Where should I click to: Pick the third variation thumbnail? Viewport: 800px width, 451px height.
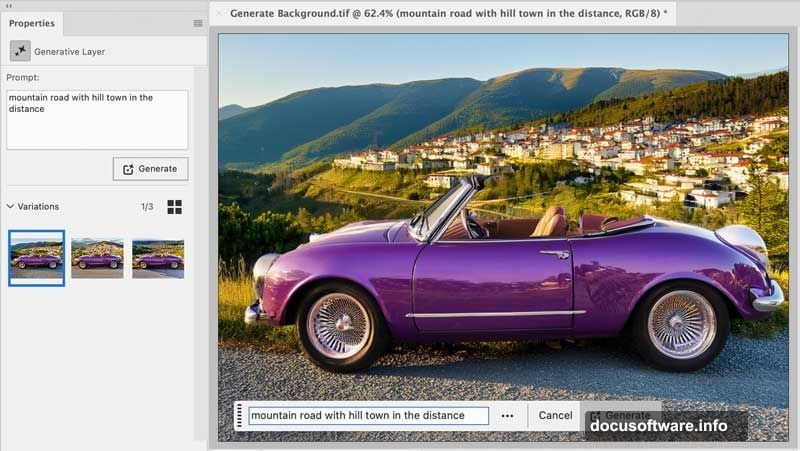point(158,258)
